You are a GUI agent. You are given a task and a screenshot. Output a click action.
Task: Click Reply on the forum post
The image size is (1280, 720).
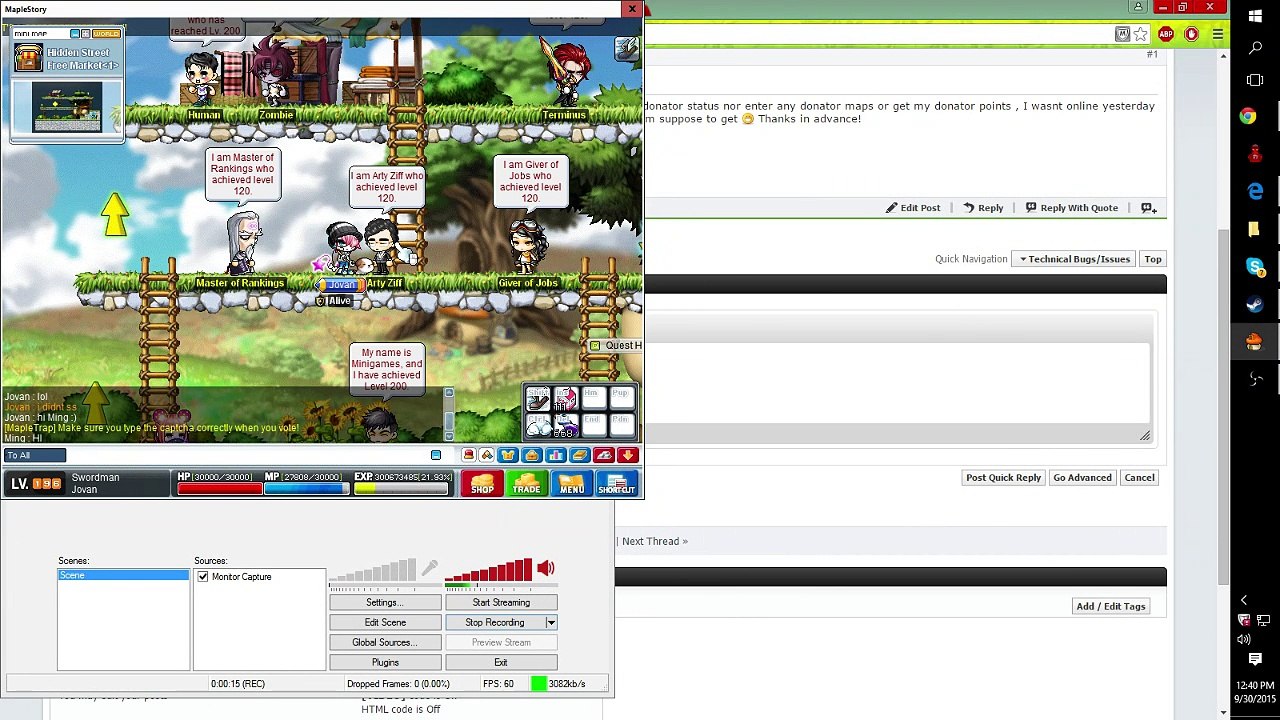tap(983, 208)
